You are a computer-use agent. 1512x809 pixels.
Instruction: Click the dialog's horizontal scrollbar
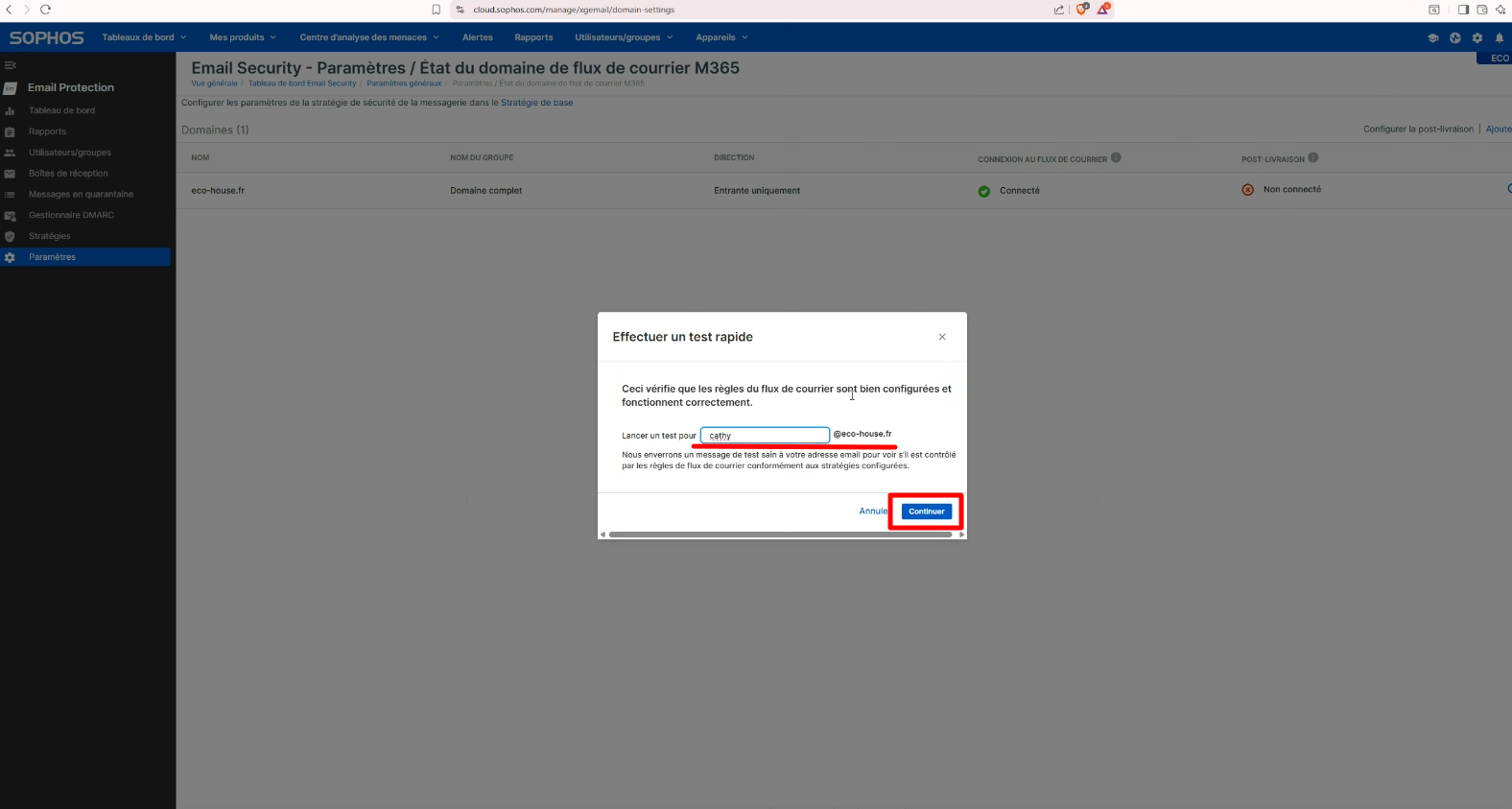(780, 535)
